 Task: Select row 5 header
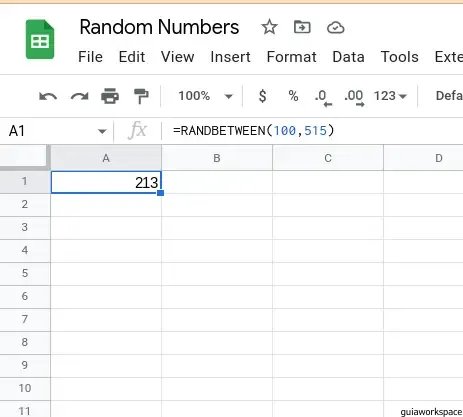pos(25,273)
